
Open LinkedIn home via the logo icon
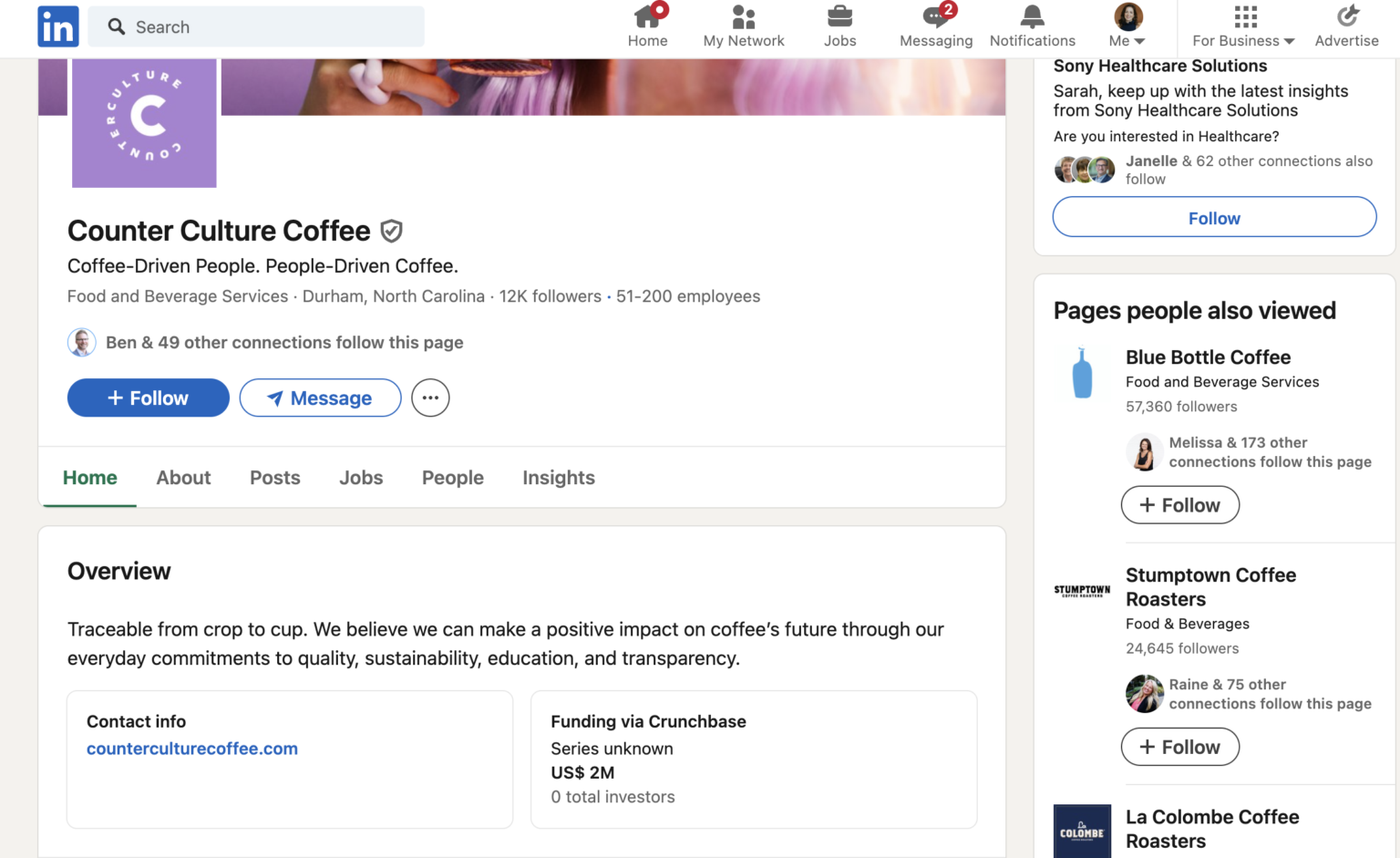57,26
